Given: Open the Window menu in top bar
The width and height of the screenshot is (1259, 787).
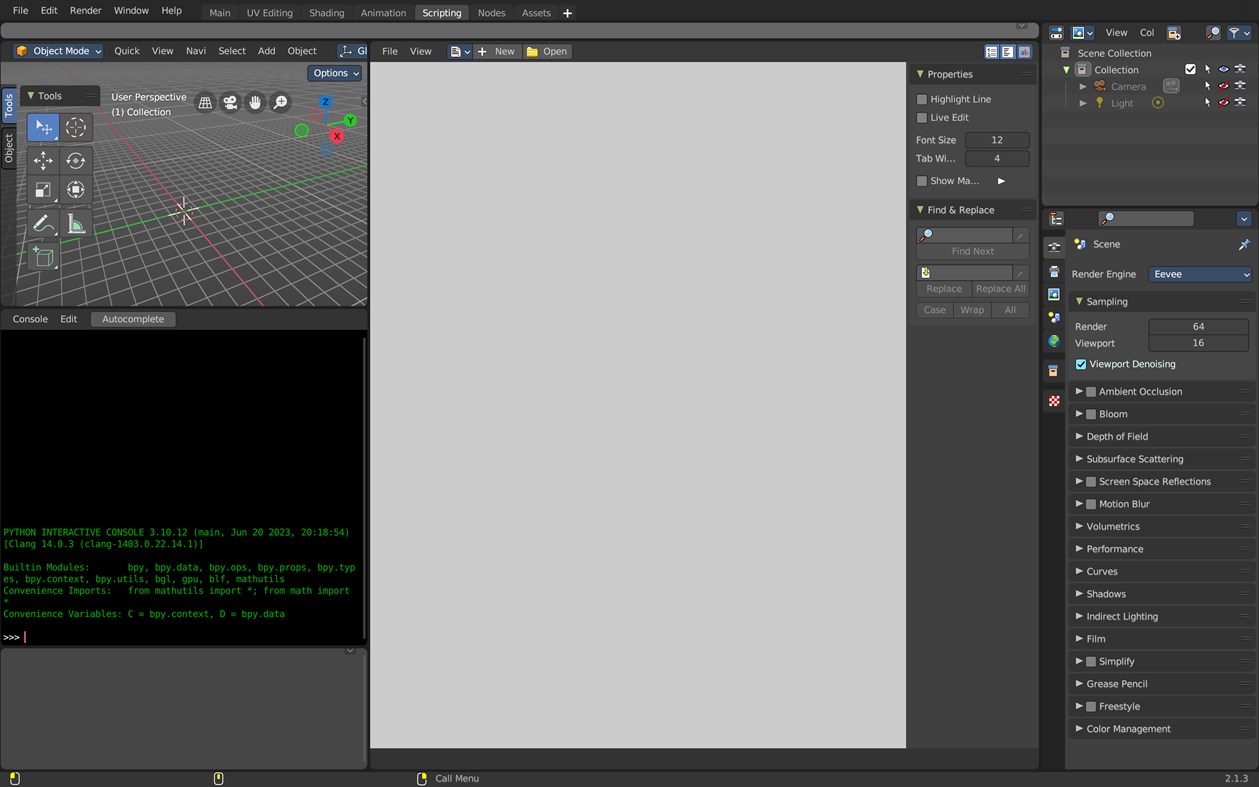Looking at the screenshot, I should (x=131, y=10).
